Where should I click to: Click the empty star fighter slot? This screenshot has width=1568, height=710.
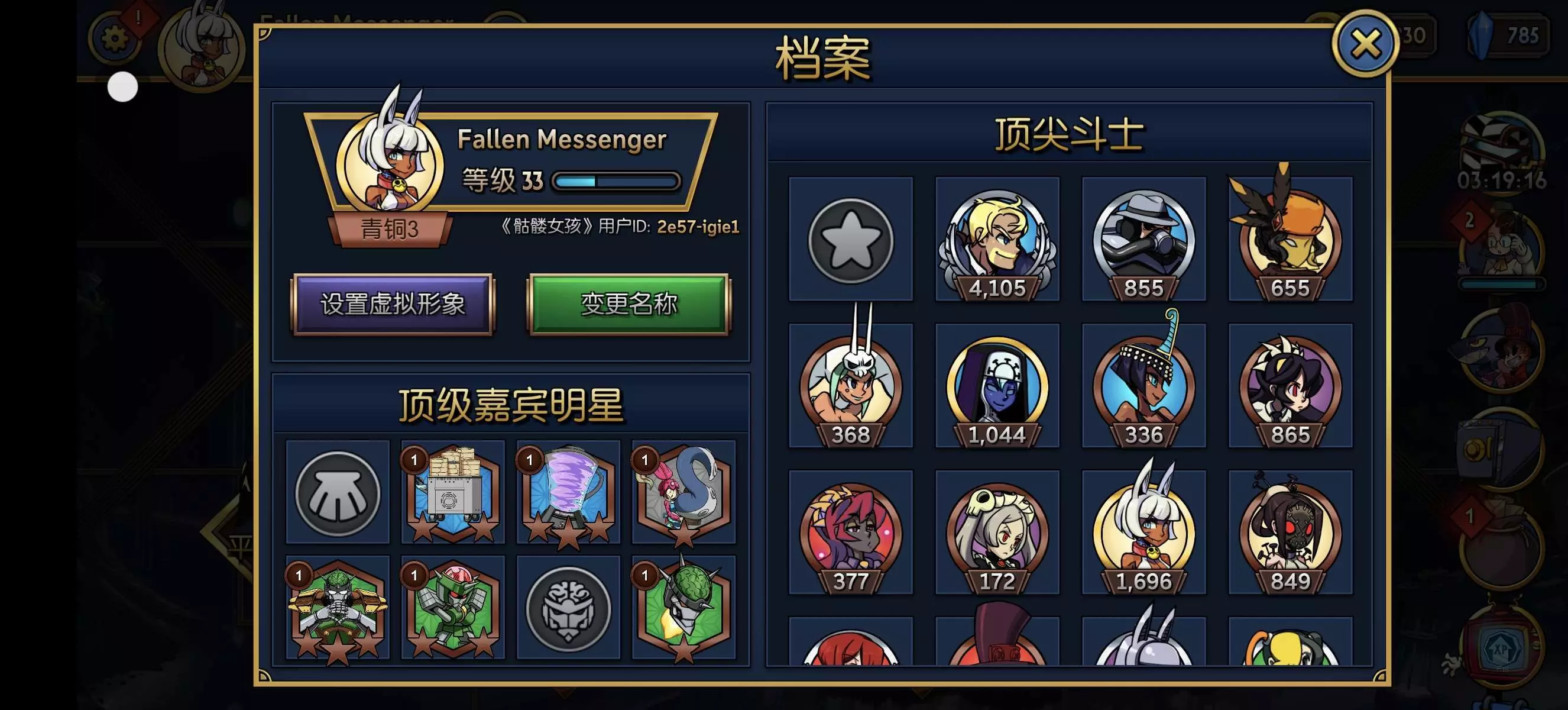click(850, 238)
